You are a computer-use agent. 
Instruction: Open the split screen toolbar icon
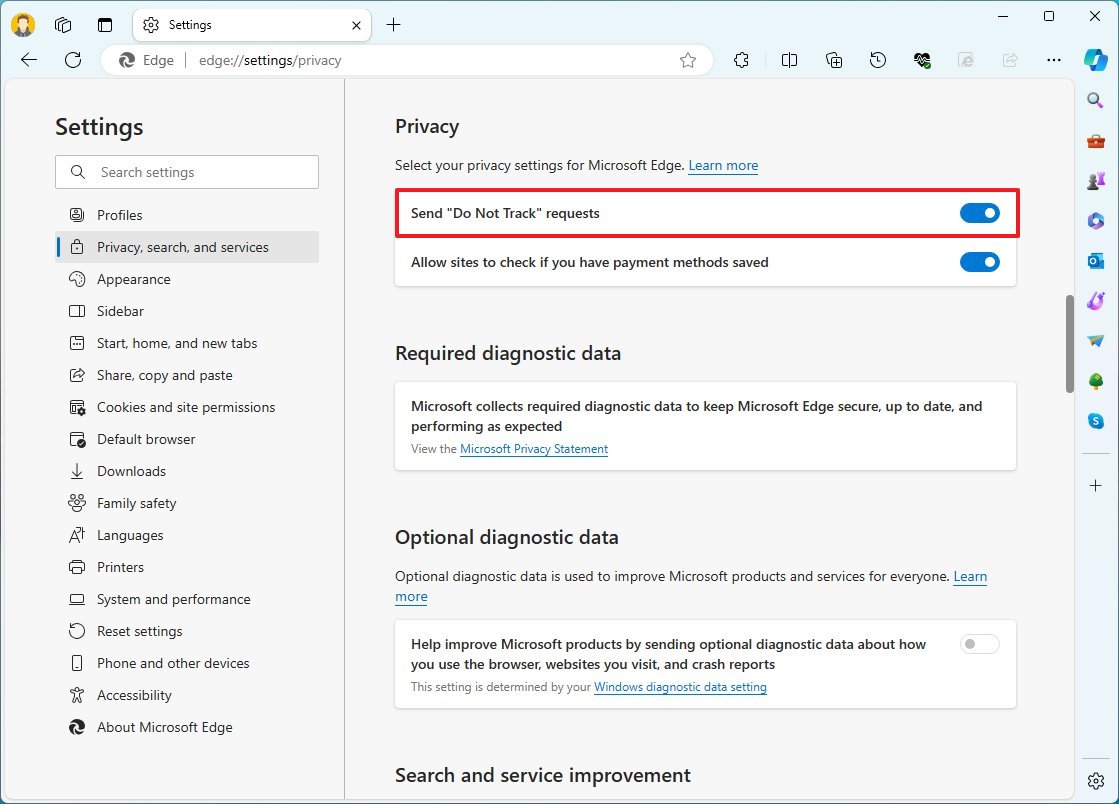[x=789, y=60]
